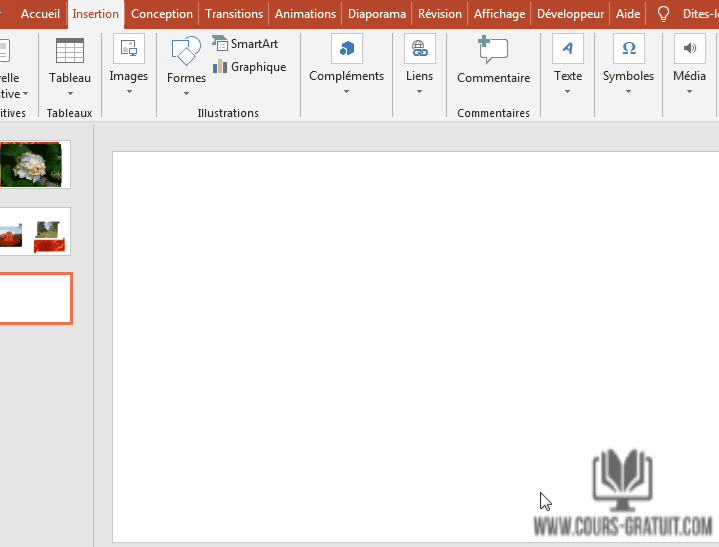This screenshot has height=547, width=719.
Task: Click the Symboles omega icon
Action: (x=629, y=48)
